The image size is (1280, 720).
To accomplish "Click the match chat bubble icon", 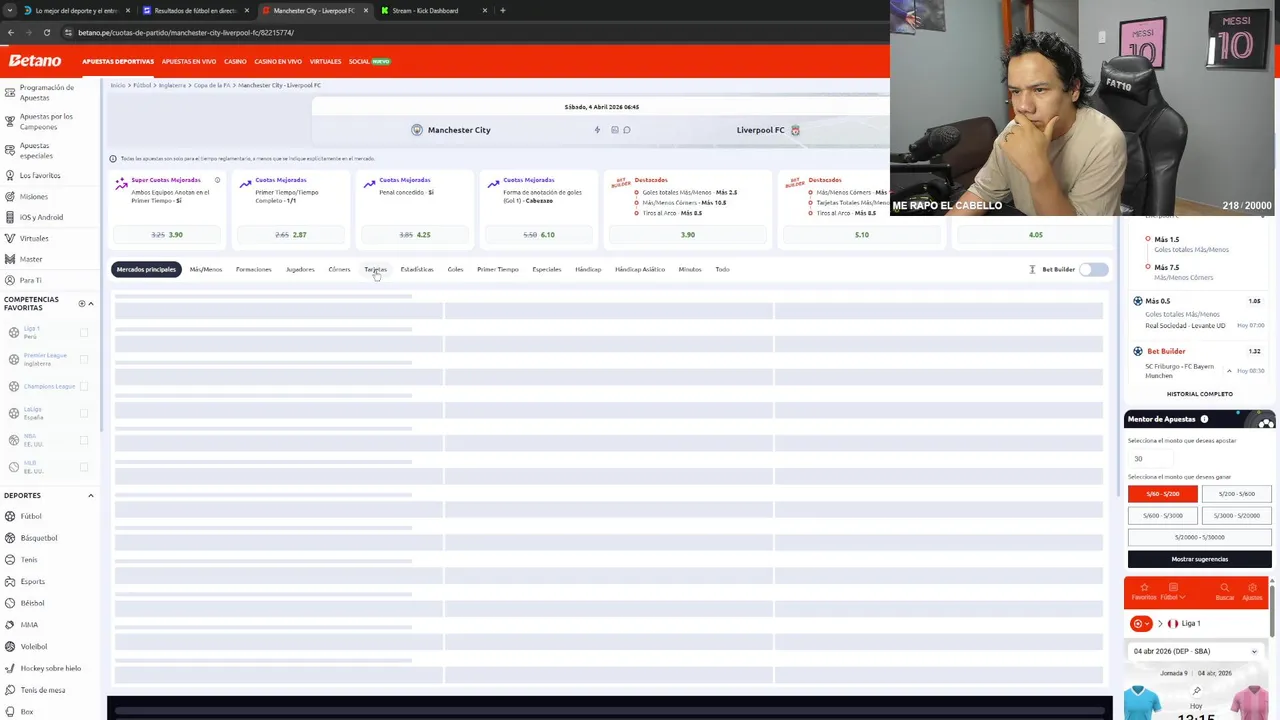I will [x=627, y=130].
